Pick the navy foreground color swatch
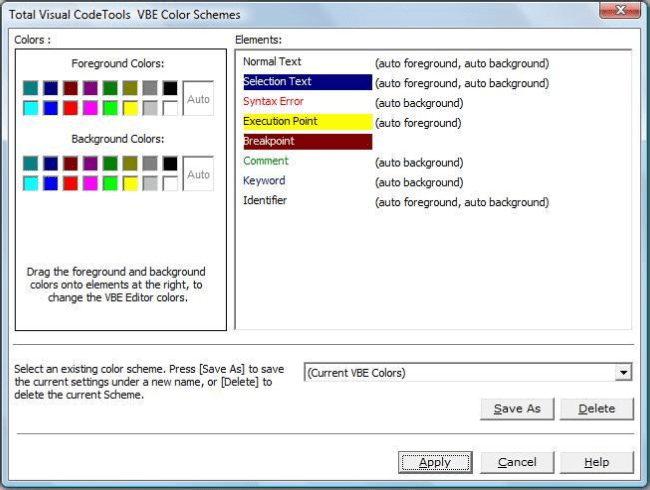650x490 pixels. click(51, 88)
